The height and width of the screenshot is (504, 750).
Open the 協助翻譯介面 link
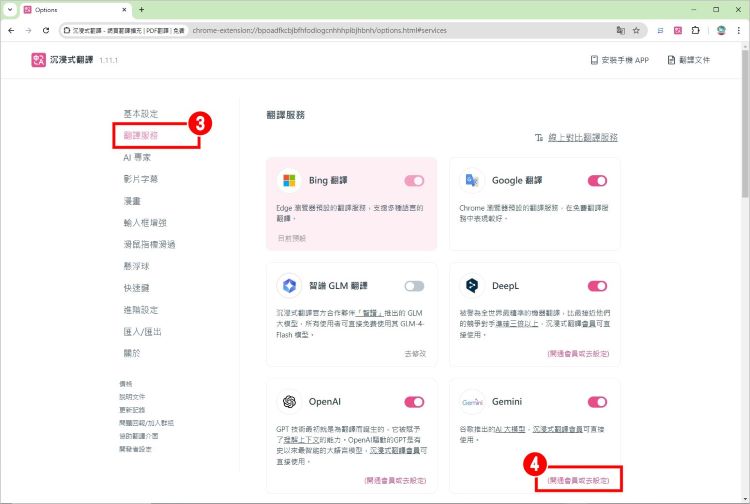point(139,436)
